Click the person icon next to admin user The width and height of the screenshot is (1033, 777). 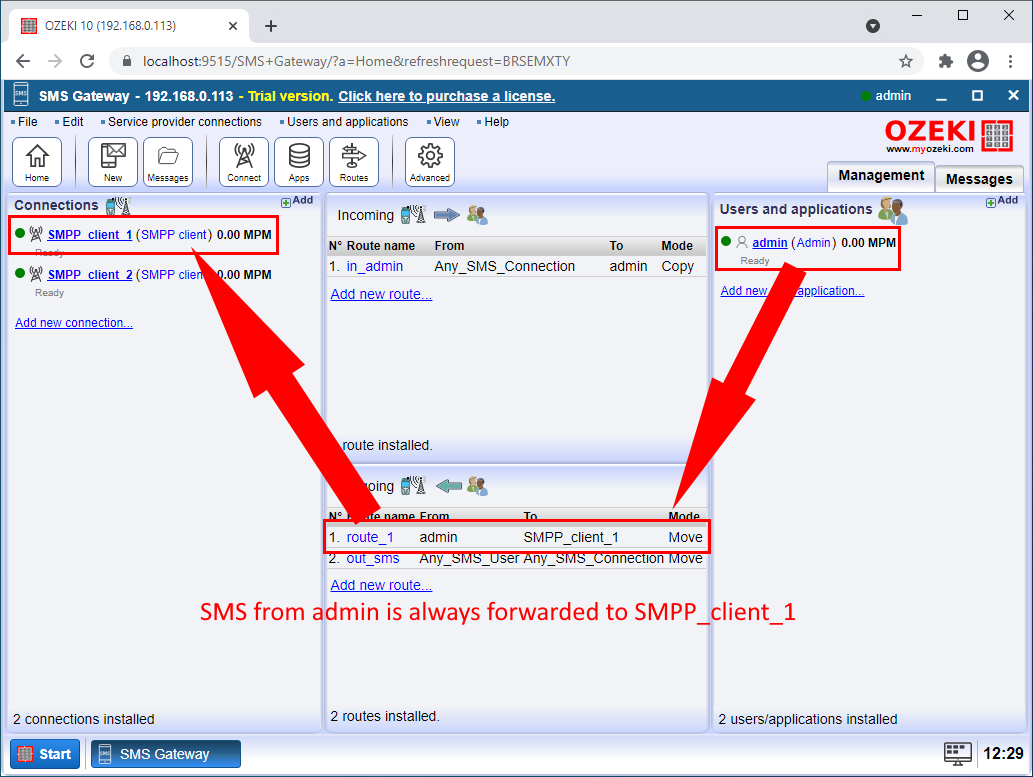click(742, 243)
